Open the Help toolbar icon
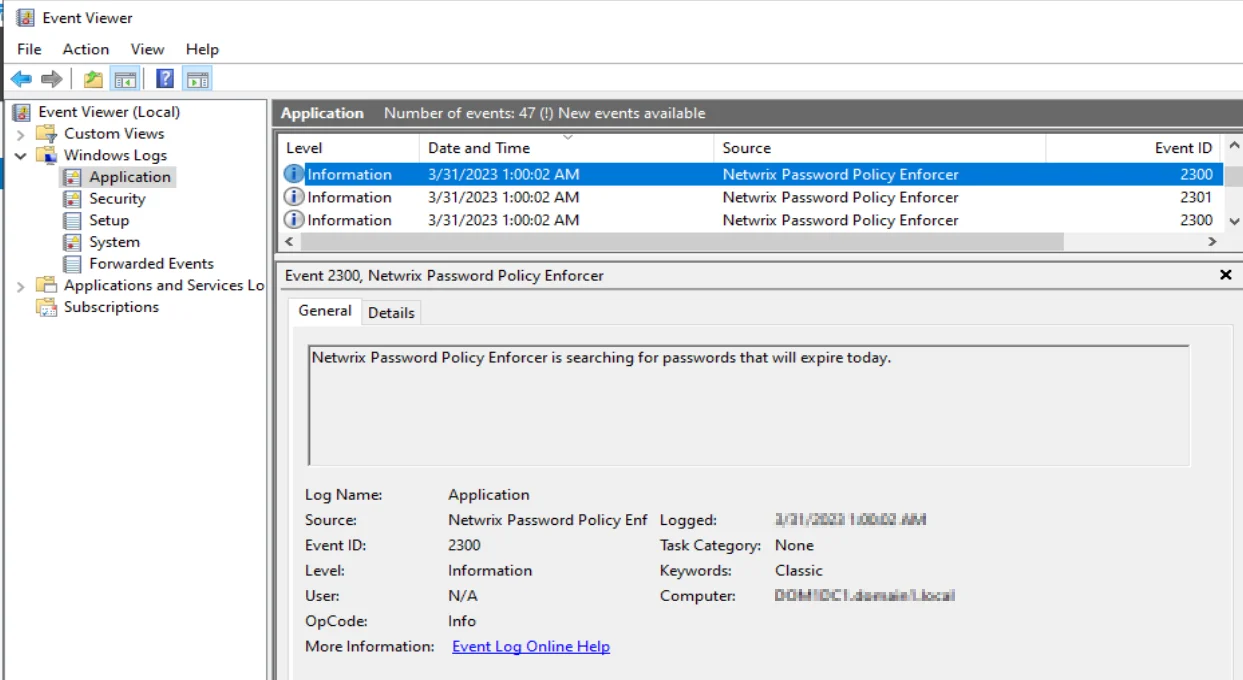The image size is (1243, 680). [x=165, y=79]
